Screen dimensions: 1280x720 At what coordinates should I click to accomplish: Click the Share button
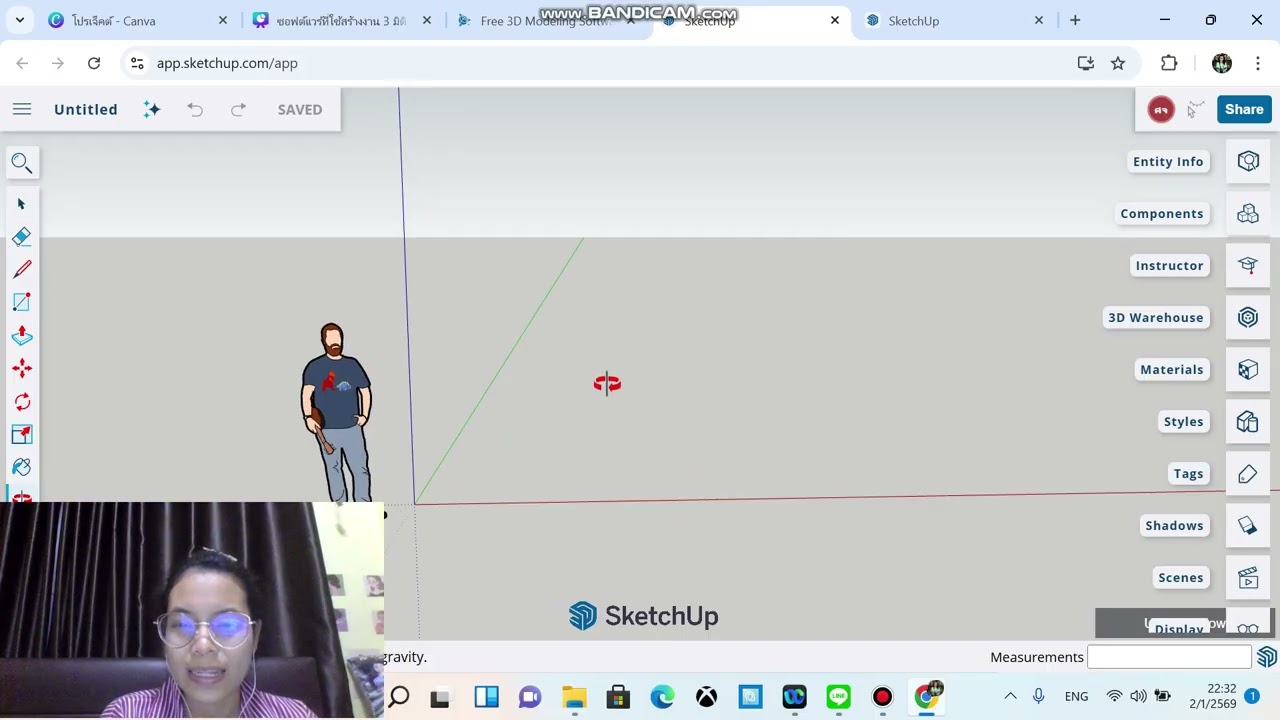(1244, 110)
